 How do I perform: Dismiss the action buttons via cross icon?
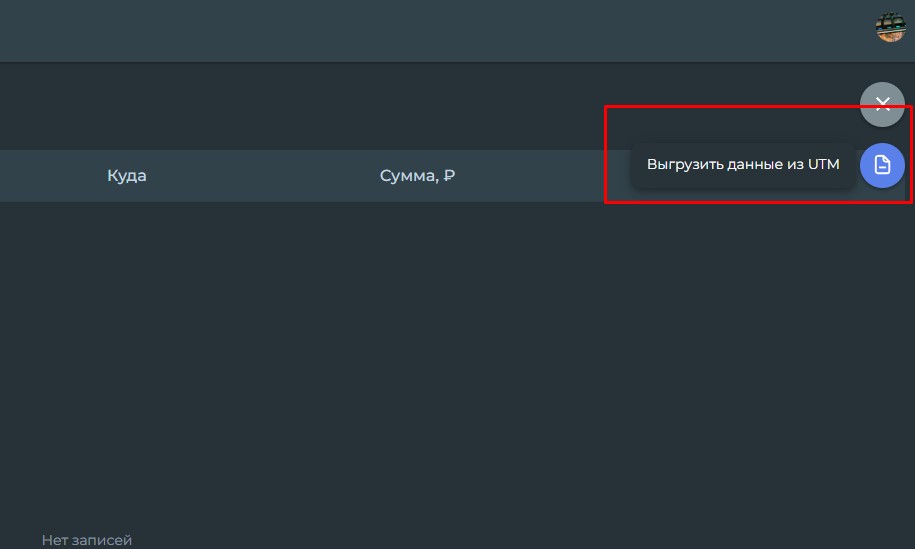882,104
